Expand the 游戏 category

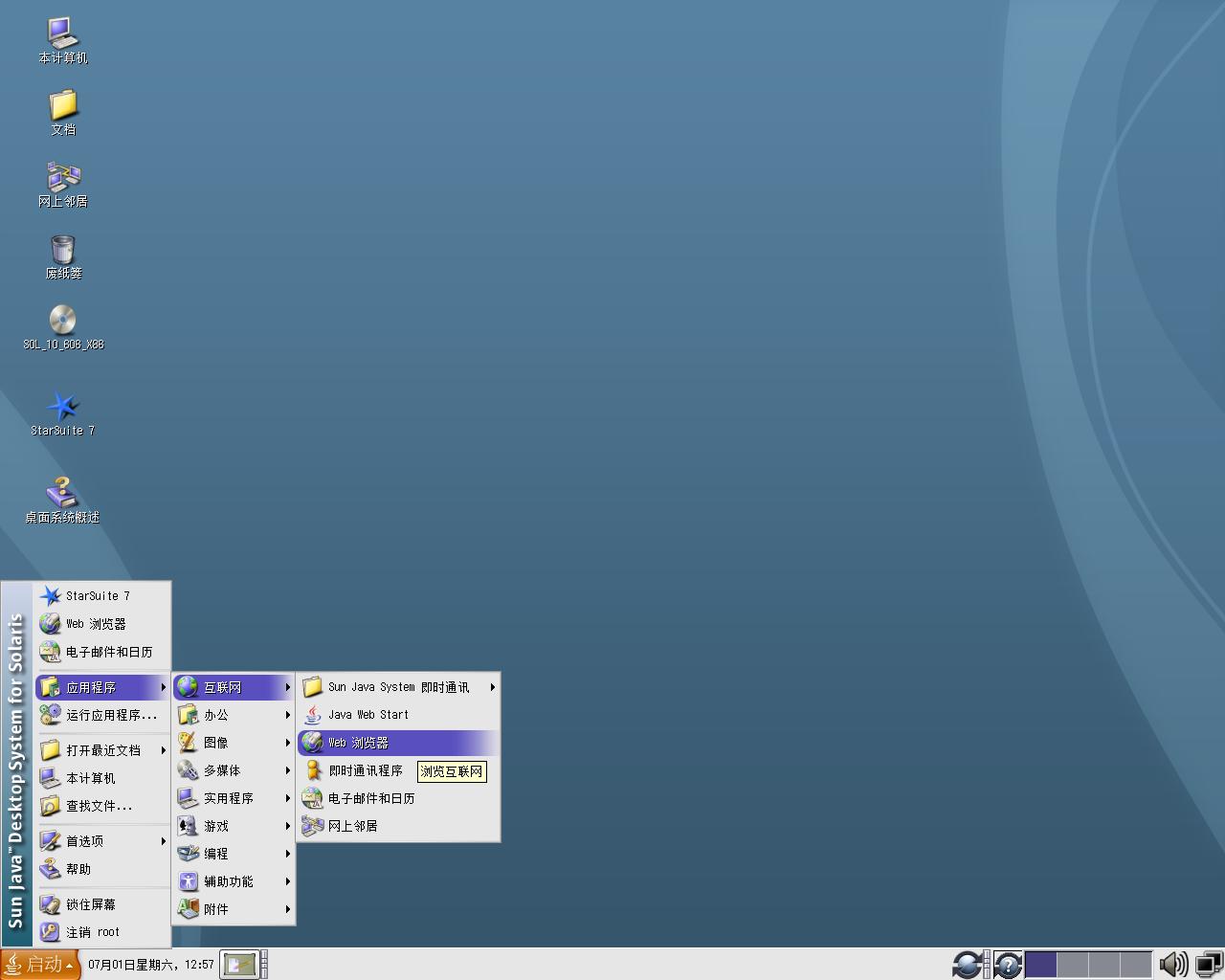(x=234, y=826)
